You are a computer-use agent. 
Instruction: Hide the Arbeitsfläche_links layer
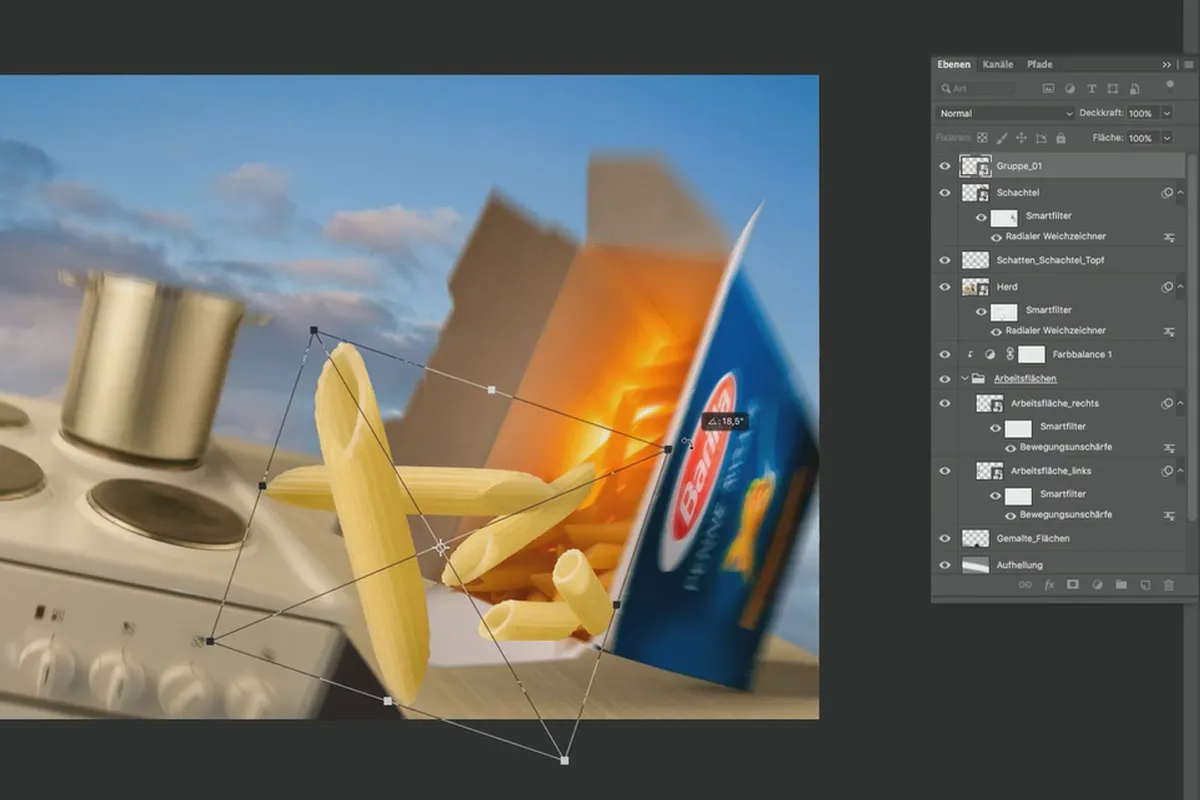pyautogui.click(x=945, y=471)
